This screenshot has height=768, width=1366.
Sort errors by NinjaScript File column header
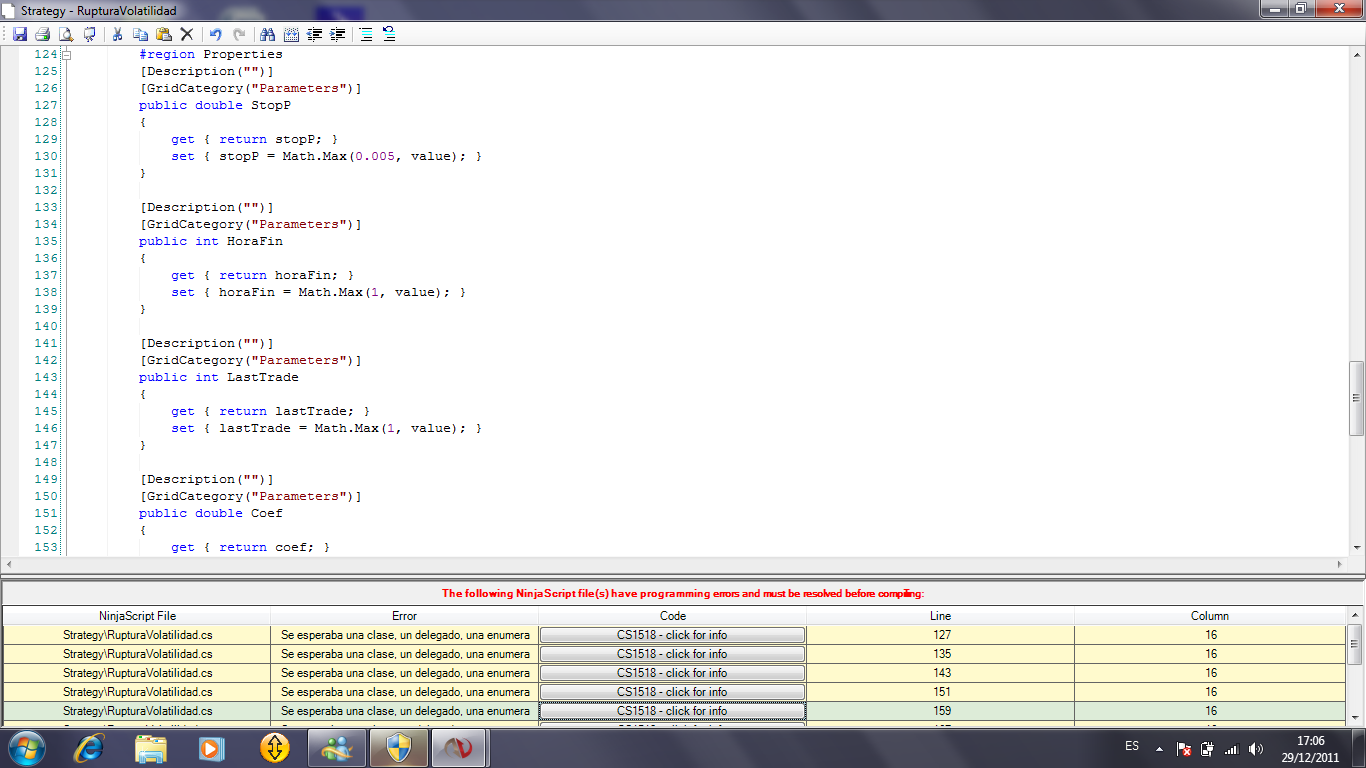(137, 616)
